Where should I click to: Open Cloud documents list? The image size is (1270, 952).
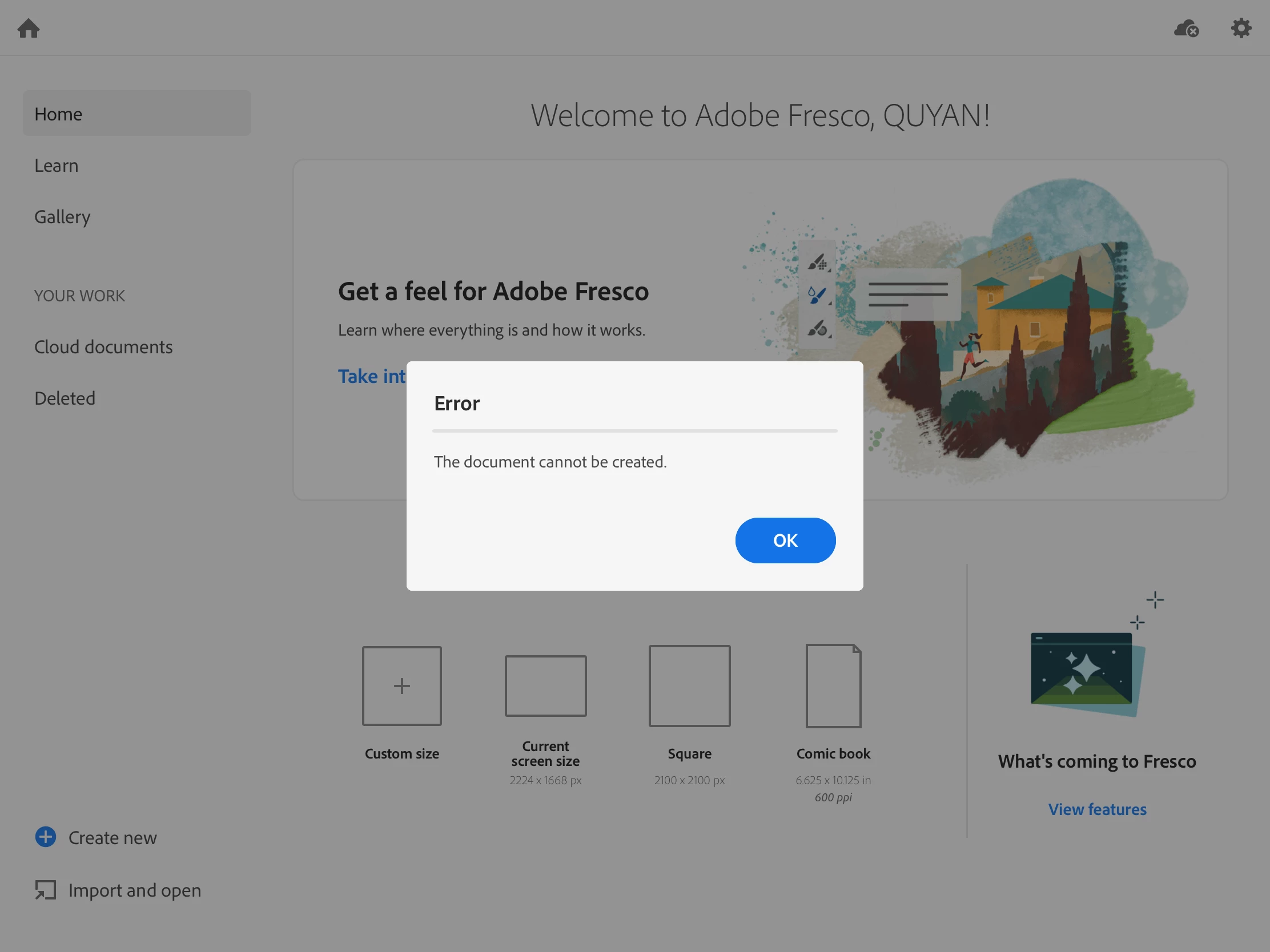[x=103, y=346]
